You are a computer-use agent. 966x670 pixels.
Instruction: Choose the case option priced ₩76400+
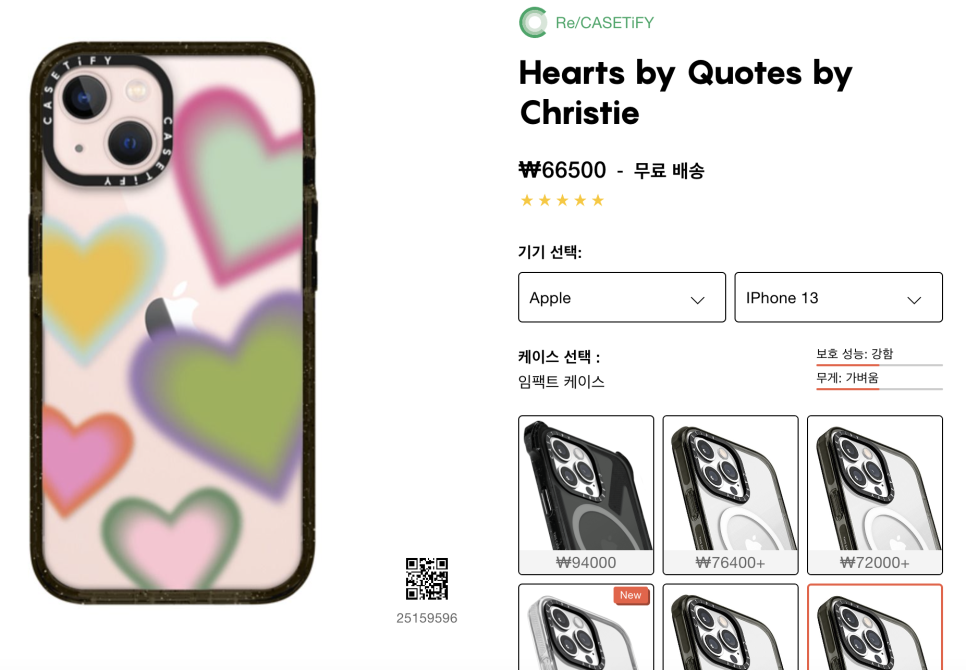730,495
